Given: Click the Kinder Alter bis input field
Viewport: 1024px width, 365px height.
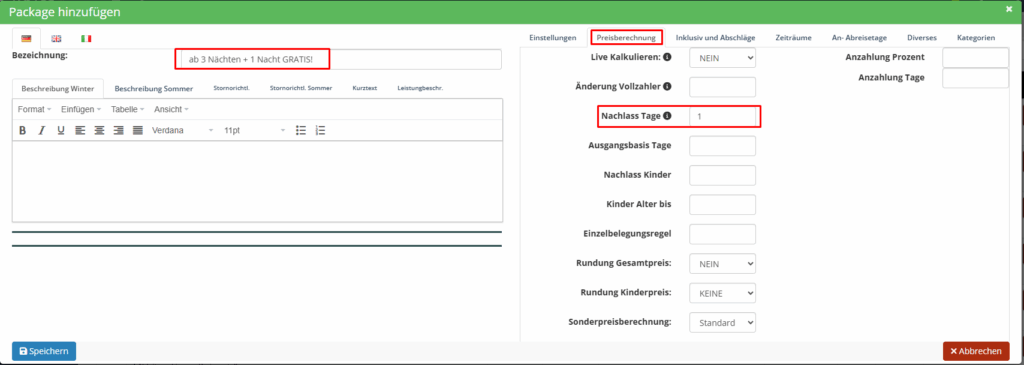Looking at the screenshot, I should tap(722, 204).
